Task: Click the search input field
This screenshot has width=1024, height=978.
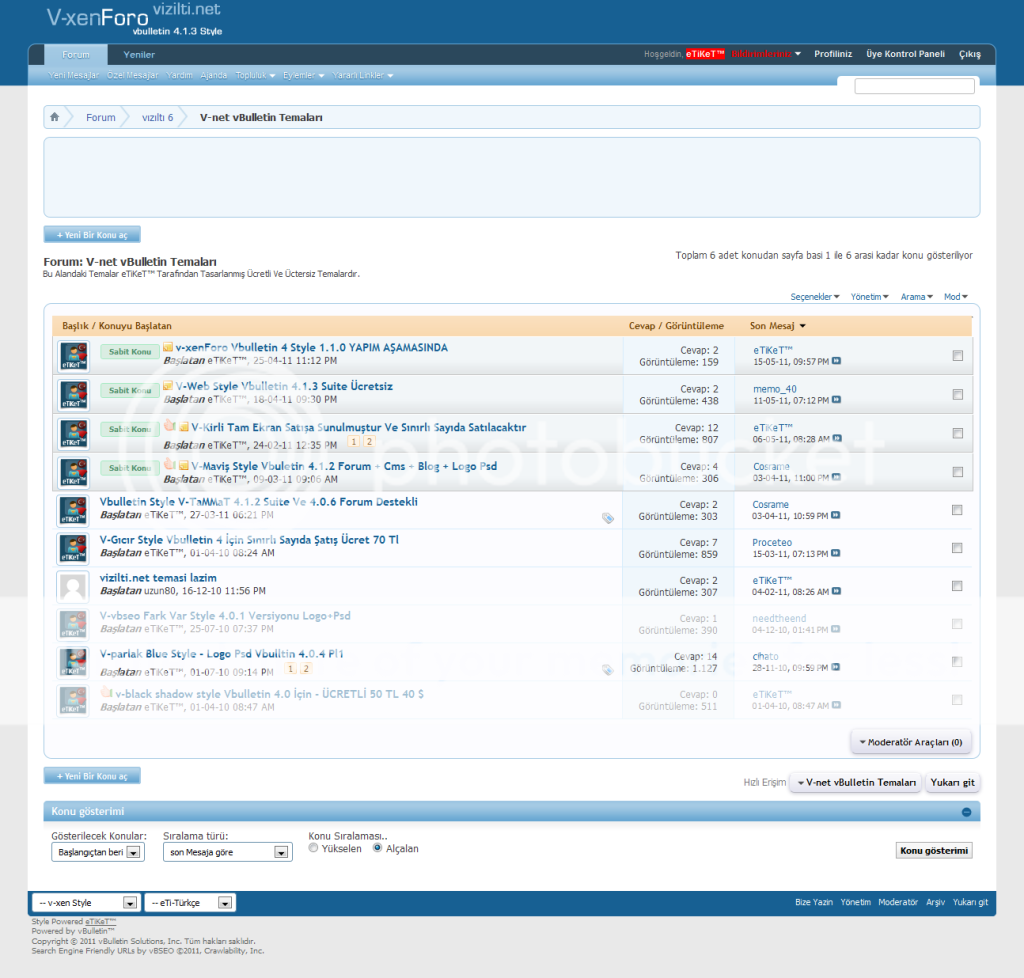Action: click(x=914, y=87)
